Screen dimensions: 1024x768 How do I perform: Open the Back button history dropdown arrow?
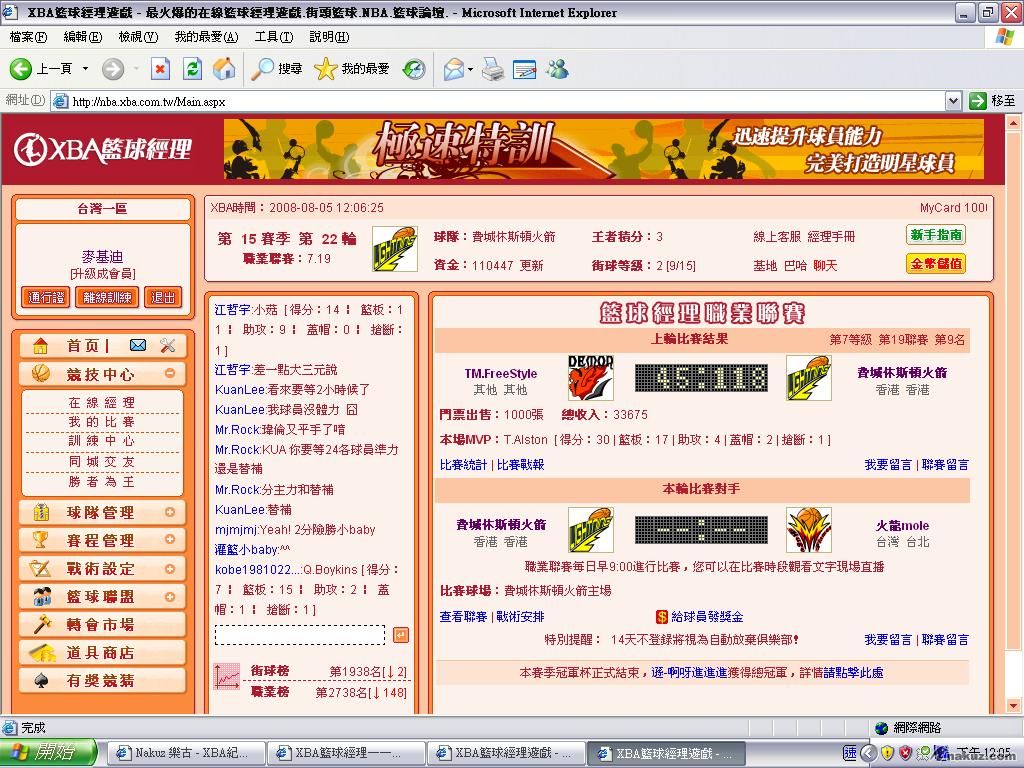coord(85,69)
